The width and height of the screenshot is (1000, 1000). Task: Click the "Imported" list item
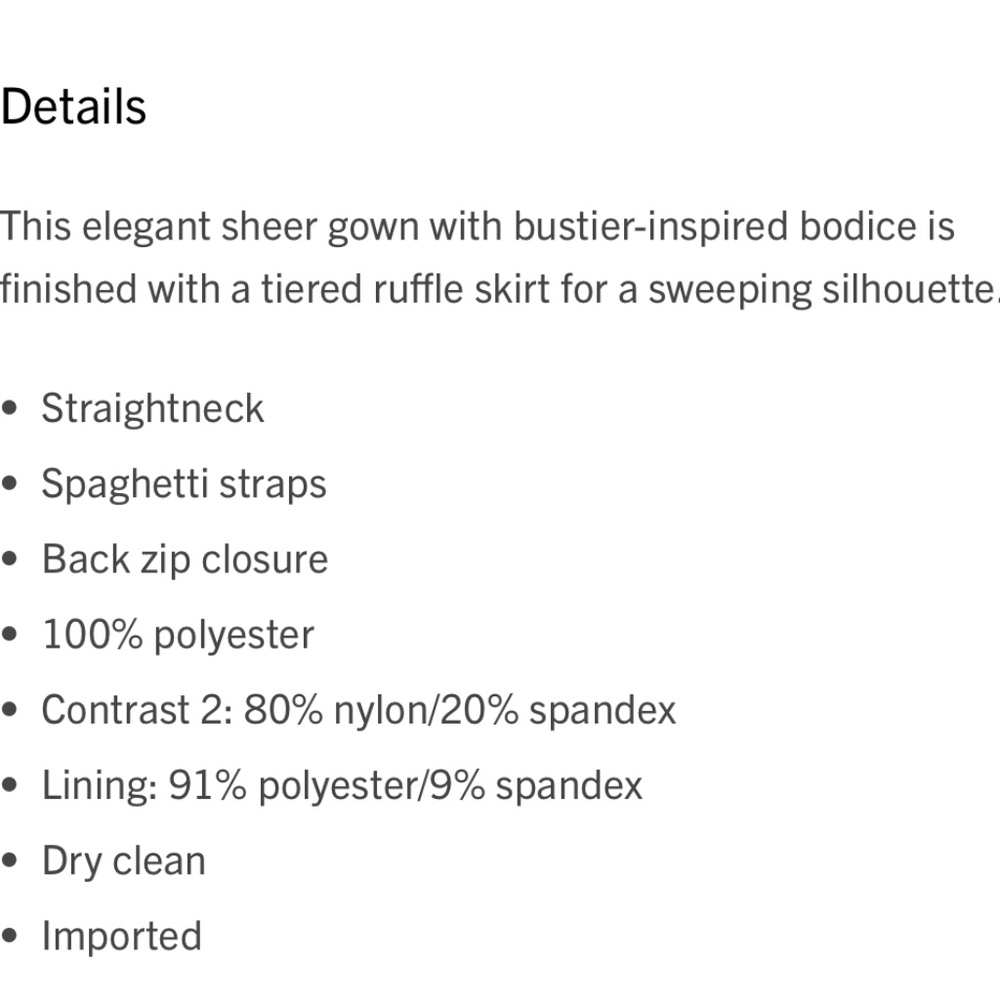tap(121, 937)
